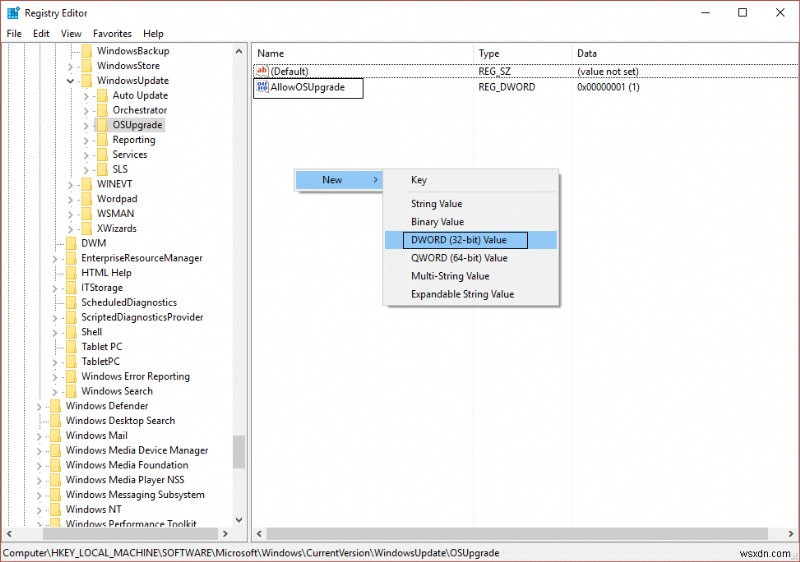Click the Registry Editor app icon in title bar
This screenshot has height=562, width=800.
pos(13,13)
